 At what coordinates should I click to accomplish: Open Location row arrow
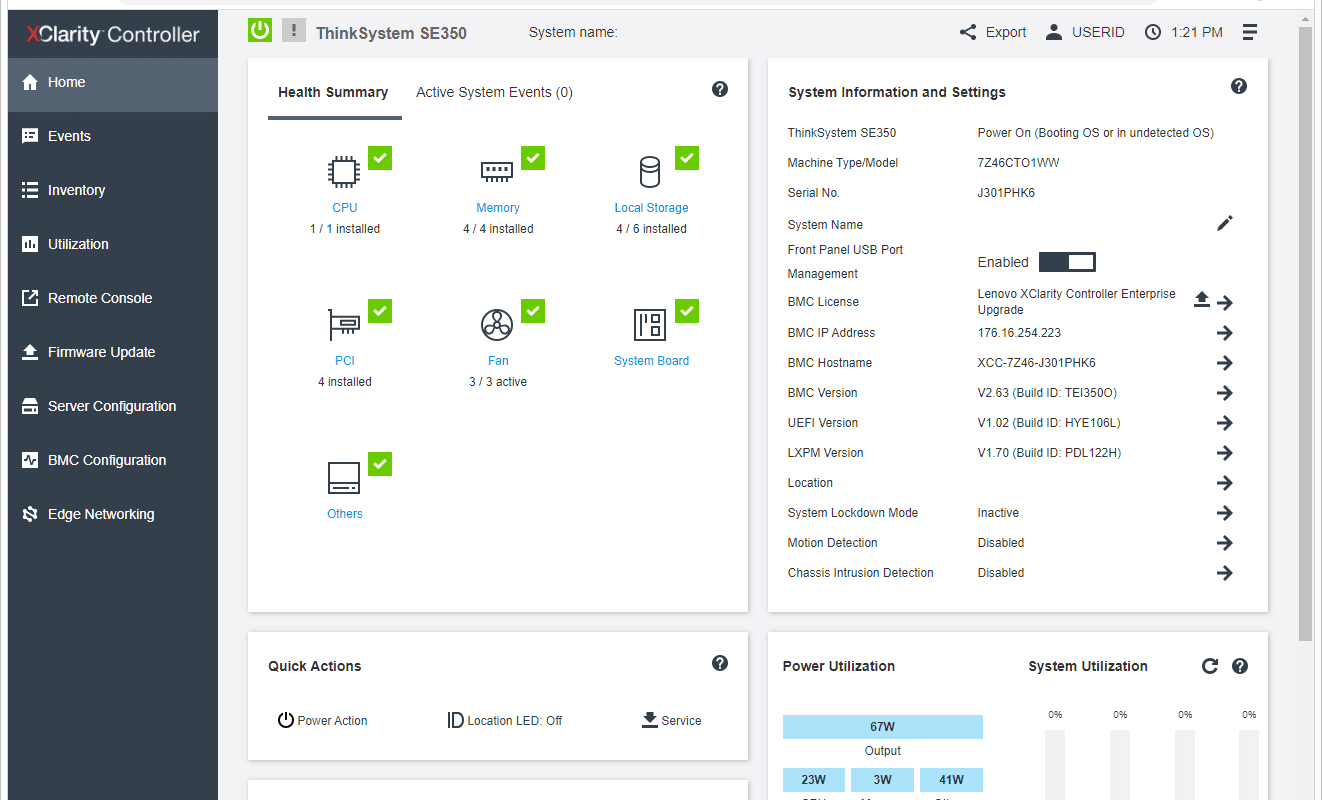pyautogui.click(x=1225, y=483)
